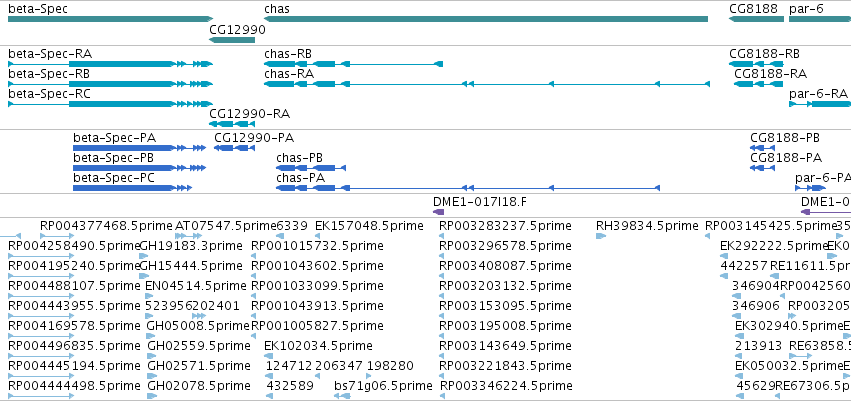851x401 pixels.
Task: Open the CG8188 gene feature
Action: [756, 20]
